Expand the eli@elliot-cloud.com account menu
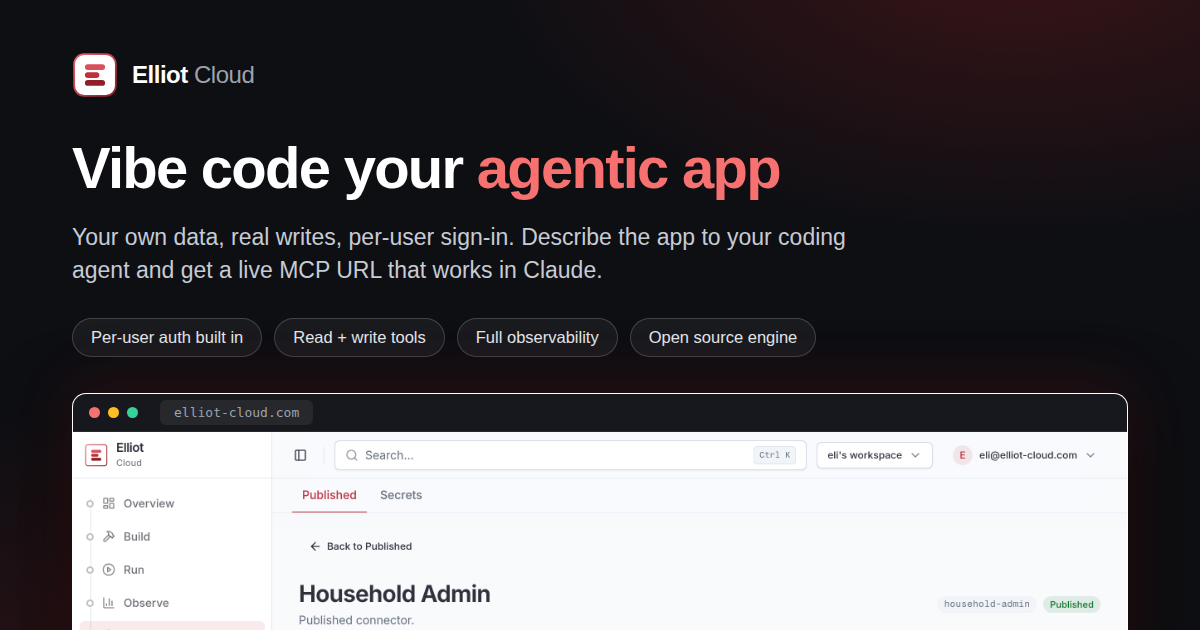1200x630 pixels. [x=1025, y=455]
